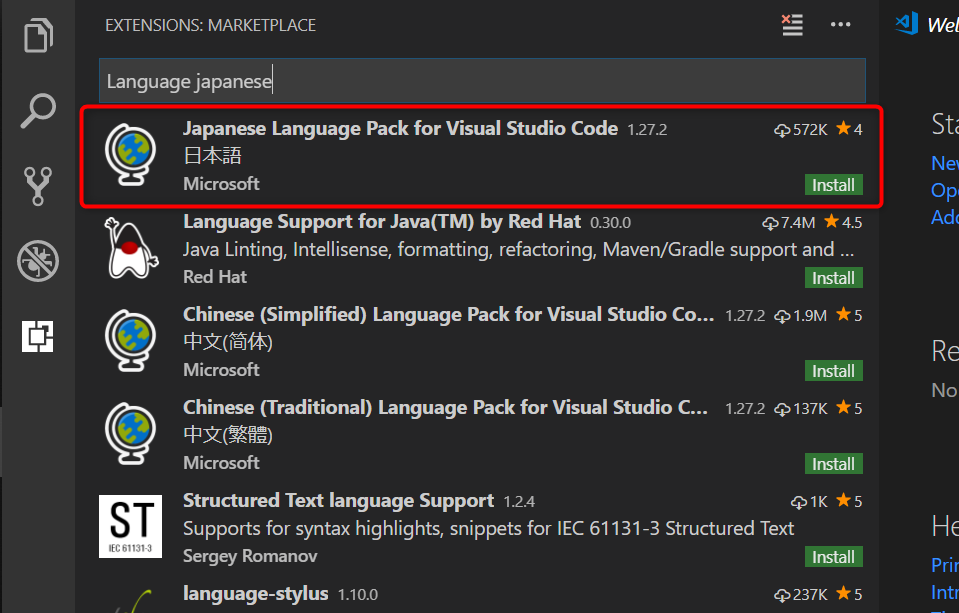Viewport: 959px width, 613px height.
Task: Click the Java Duke mascot icon
Action: [x=130, y=248]
